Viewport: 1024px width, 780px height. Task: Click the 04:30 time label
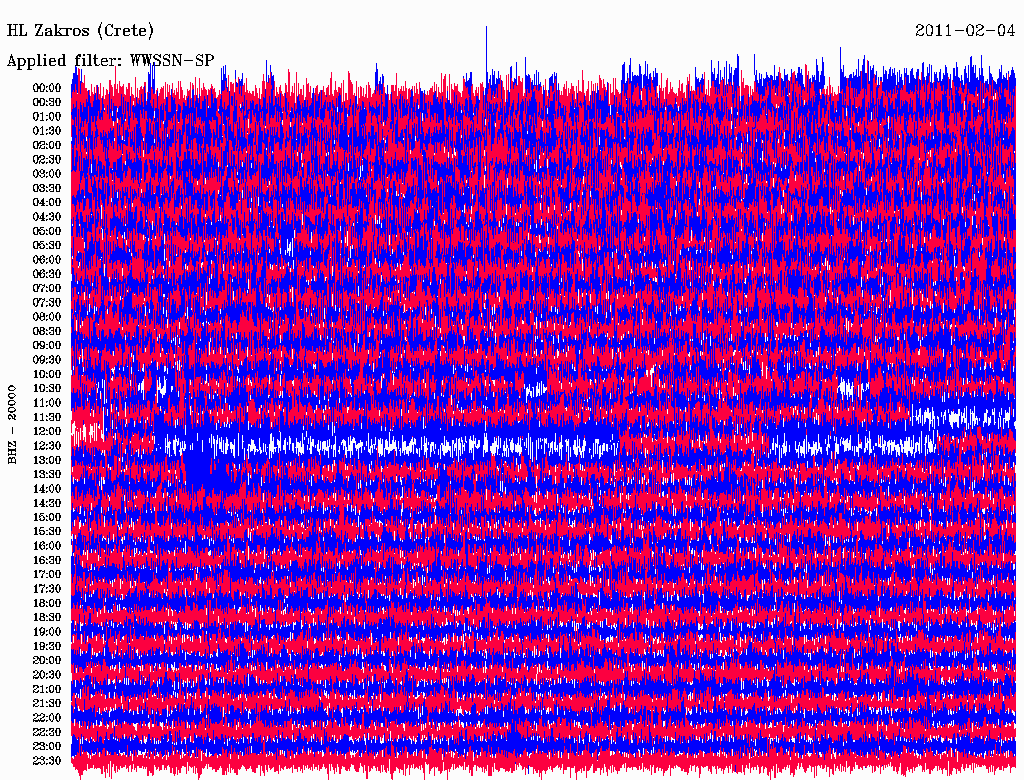[47, 217]
